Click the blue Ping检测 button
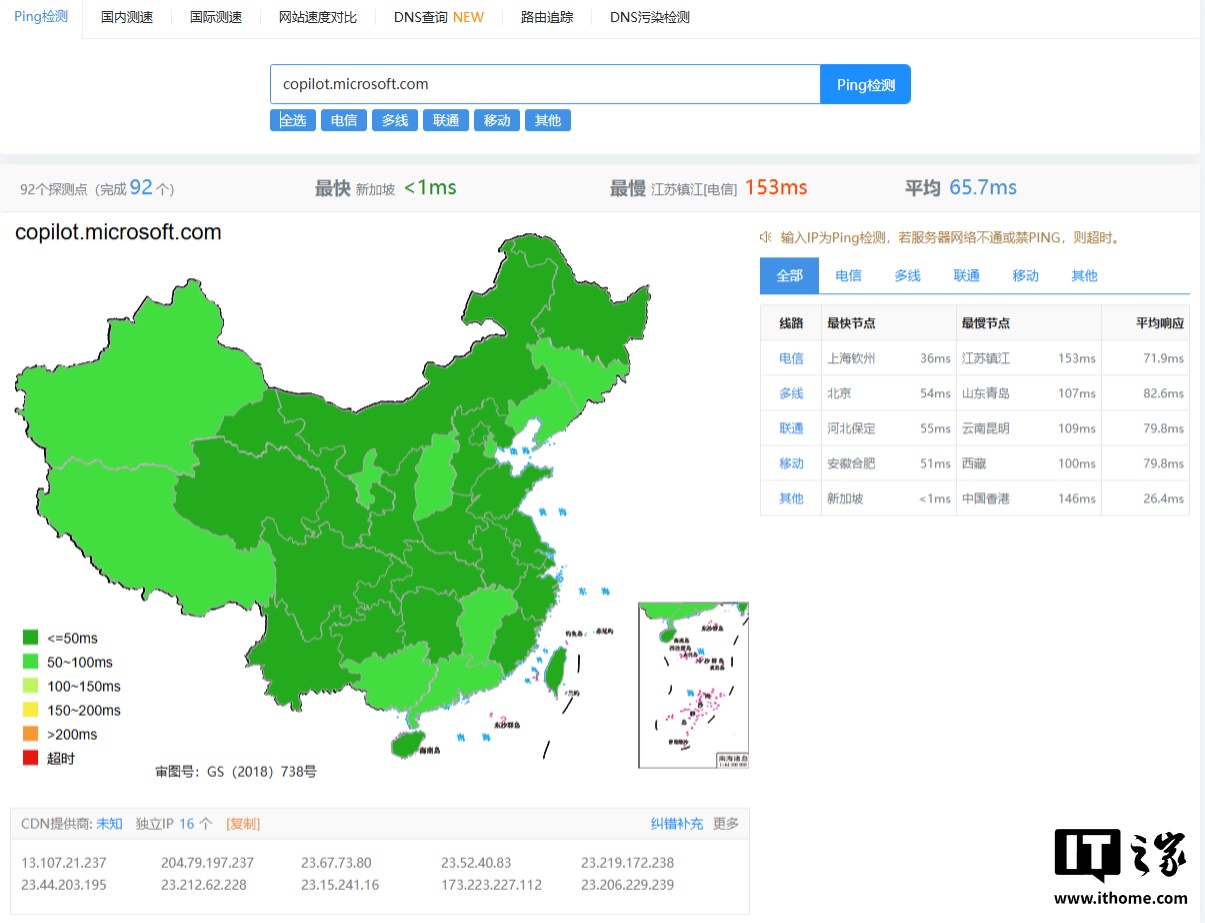The width and height of the screenshot is (1205, 923). [x=866, y=85]
